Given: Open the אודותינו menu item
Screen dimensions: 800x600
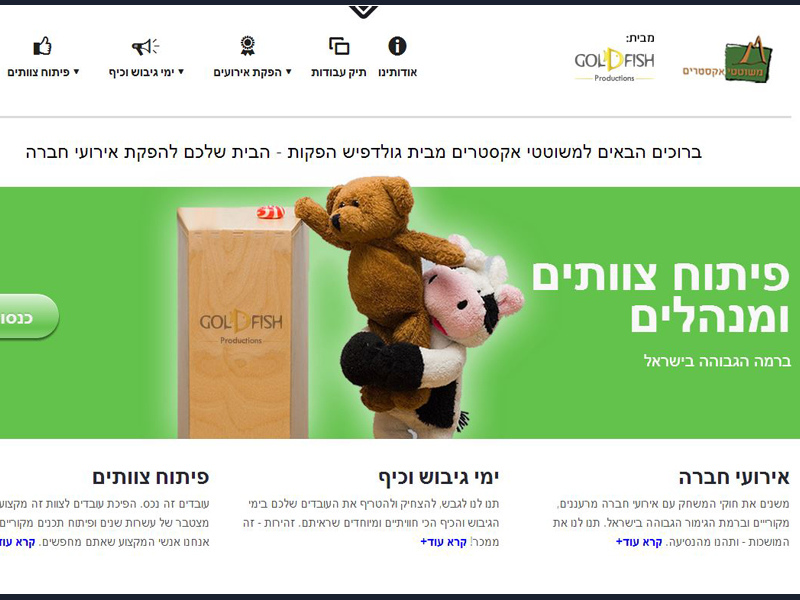Looking at the screenshot, I should [397, 72].
